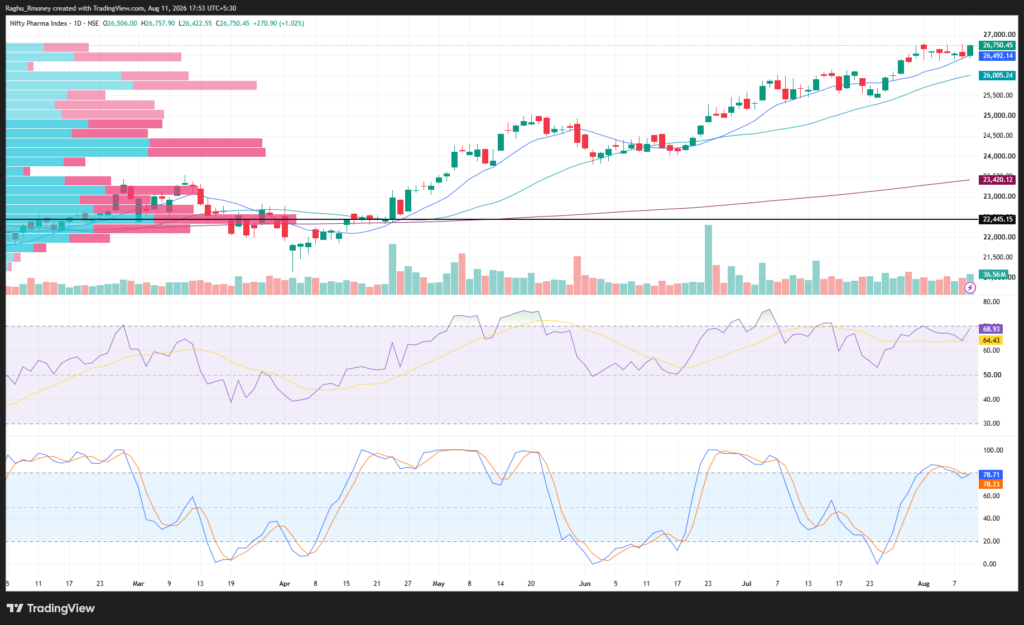Click the TradingView logo at bottom left
1024x625 pixels.
coord(51,608)
